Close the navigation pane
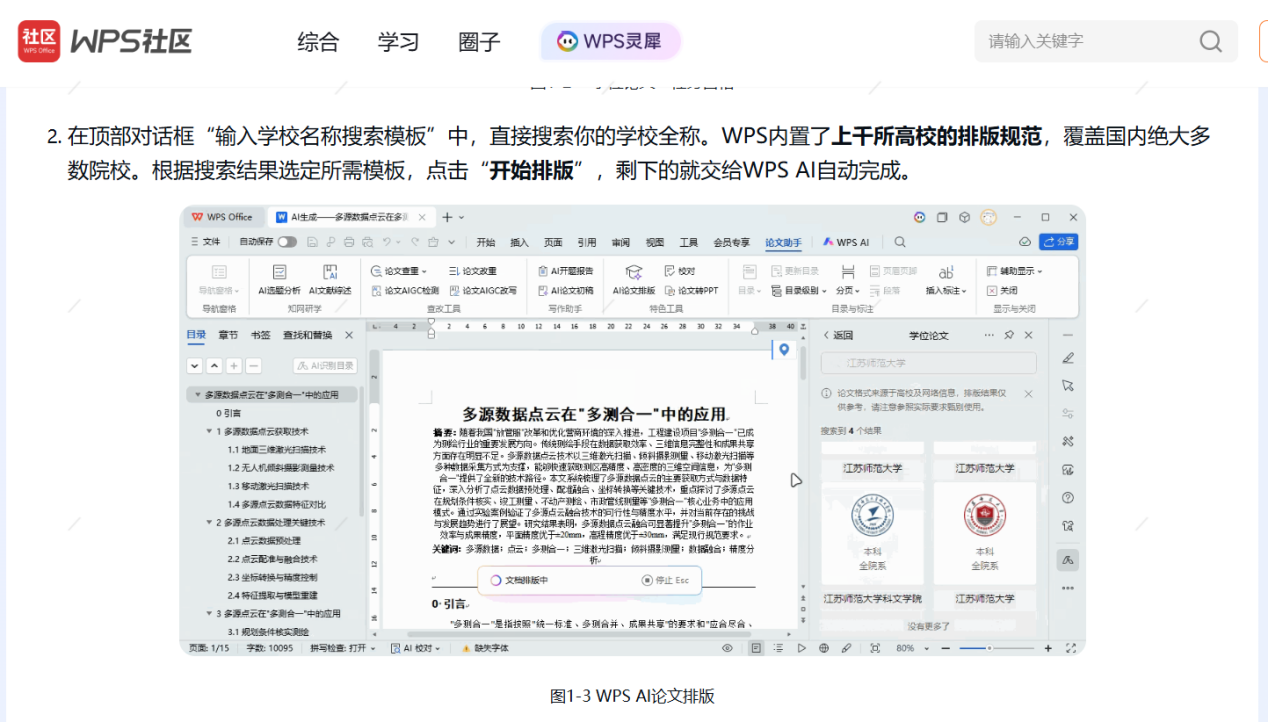The height and width of the screenshot is (722, 1268). pyautogui.click(x=349, y=335)
